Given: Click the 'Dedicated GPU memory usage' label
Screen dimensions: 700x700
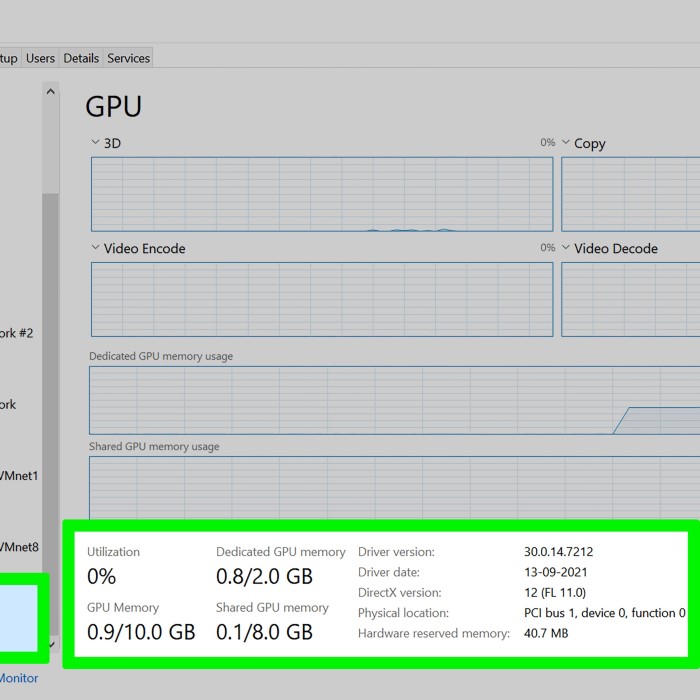Looking at the screenshot, I should tap(161, 356).
